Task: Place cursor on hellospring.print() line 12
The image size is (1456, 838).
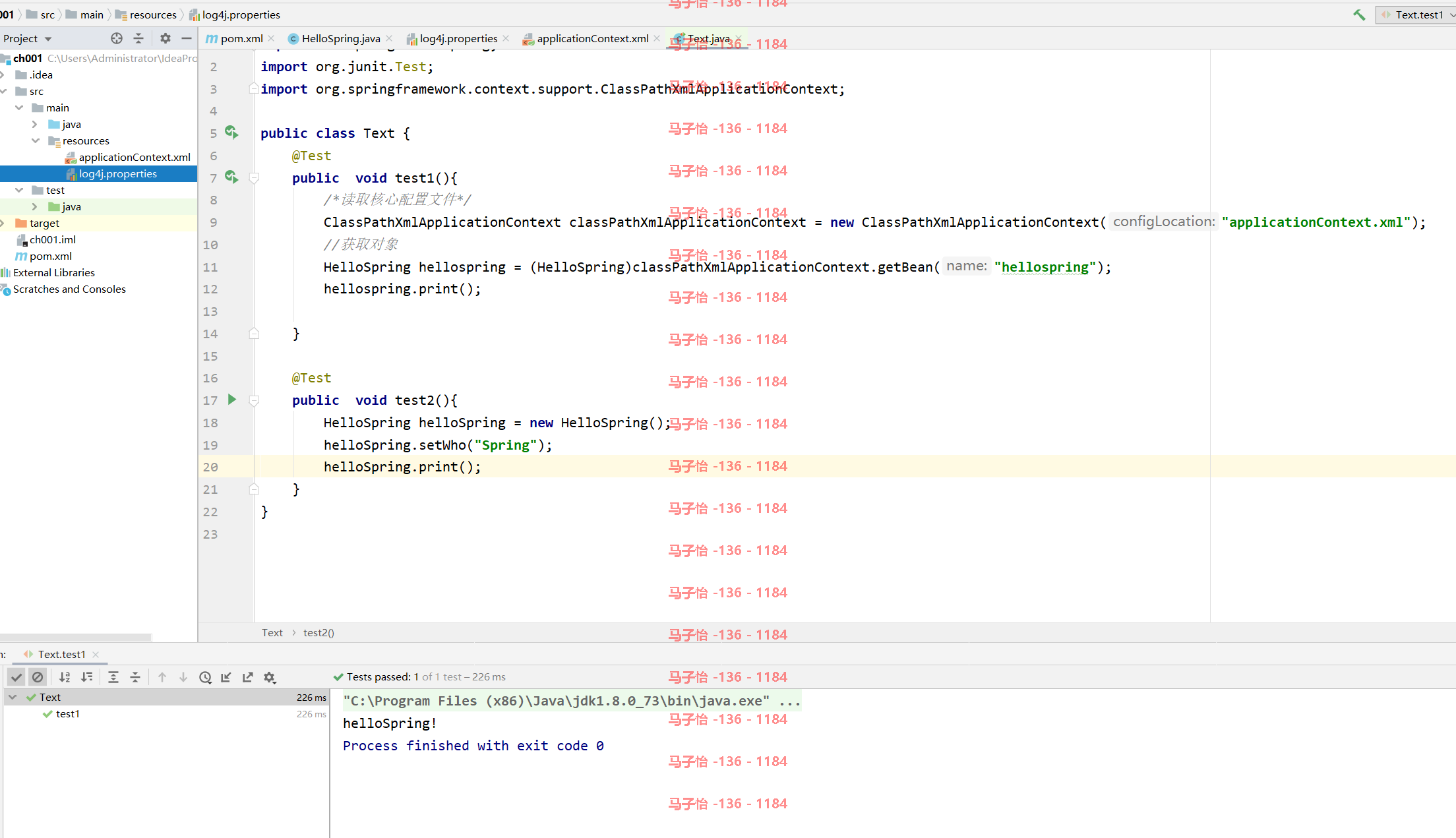Action: [402, 289]
